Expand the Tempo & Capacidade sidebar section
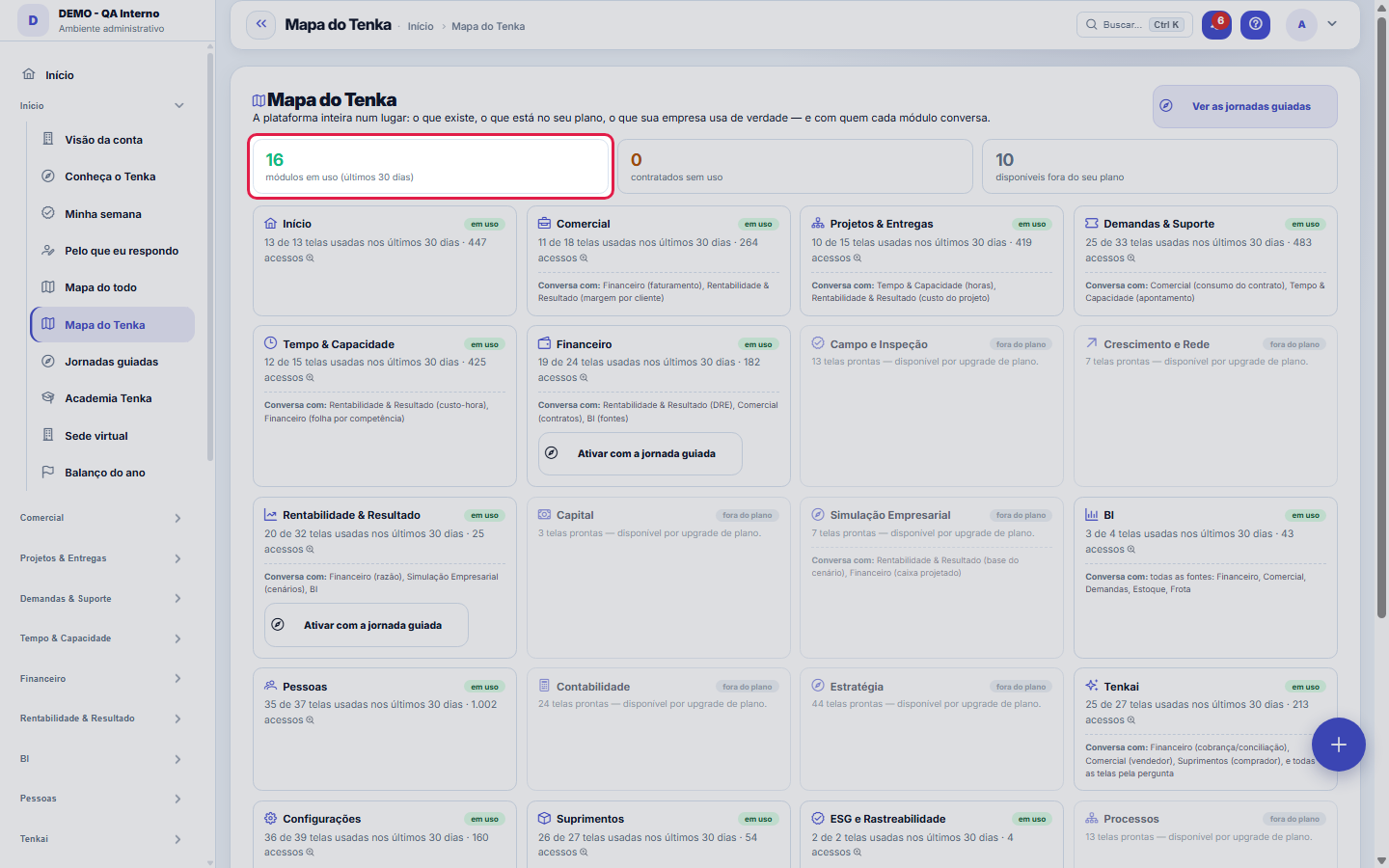This screenshot has width=1389, height=868. click(x=178, y=638)
